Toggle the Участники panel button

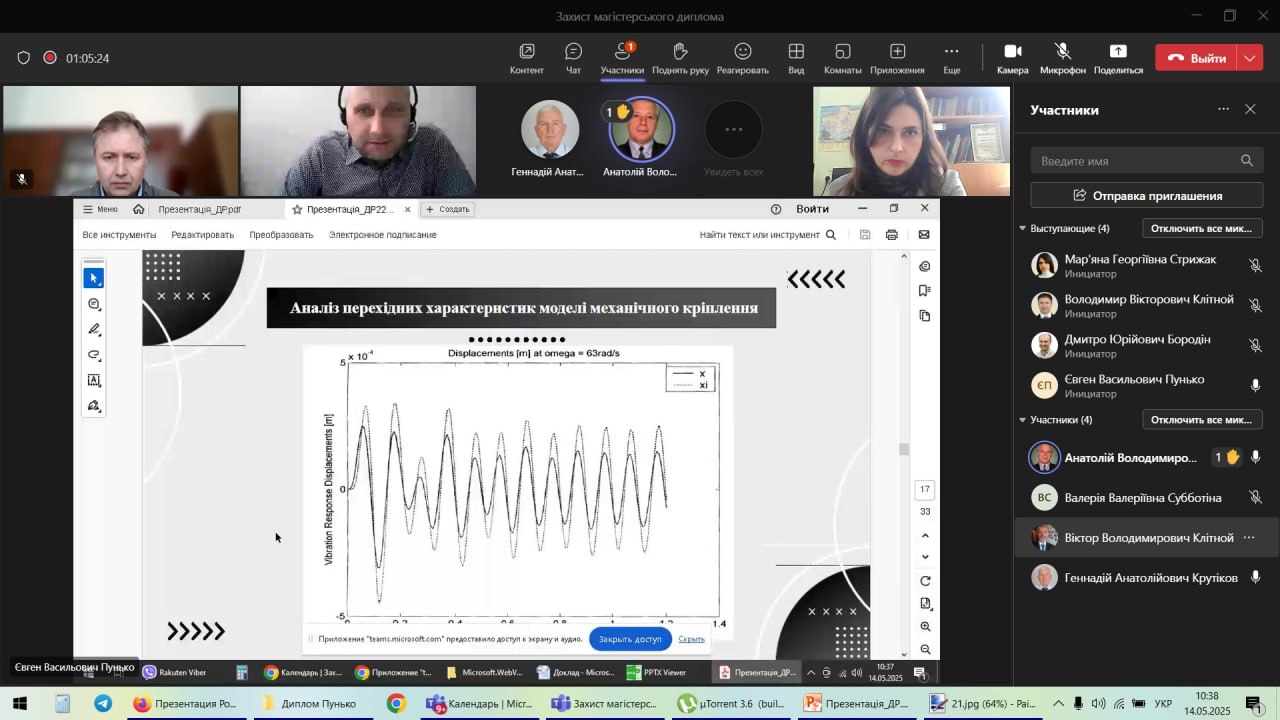pyautogui.click(x=622, y=58)
